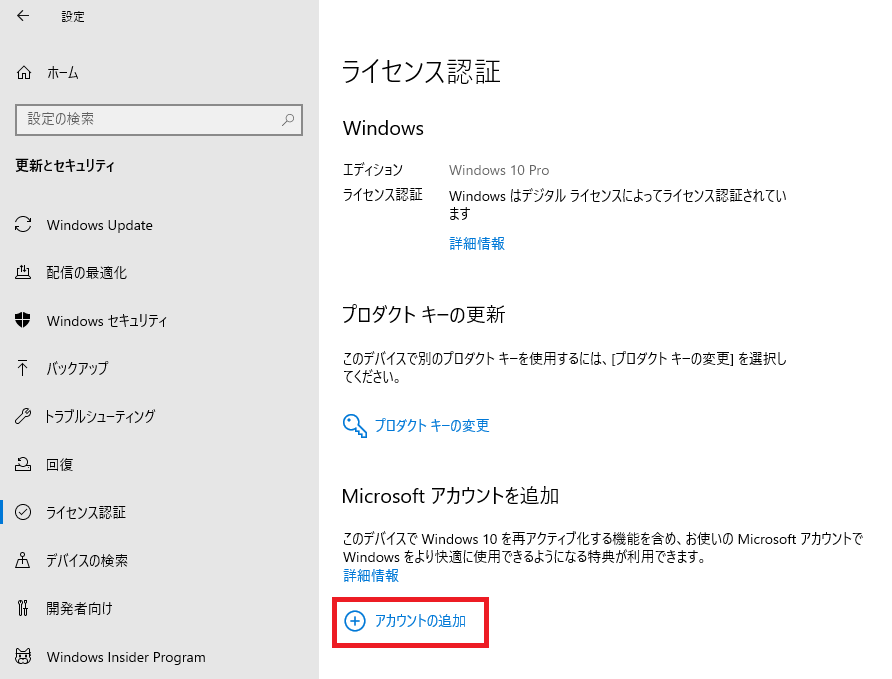The width and height of the screenshot is (892, 679).
Task: Click the 開発者向け tools icon
Action: pyautogui.click(x=23, y=608)
